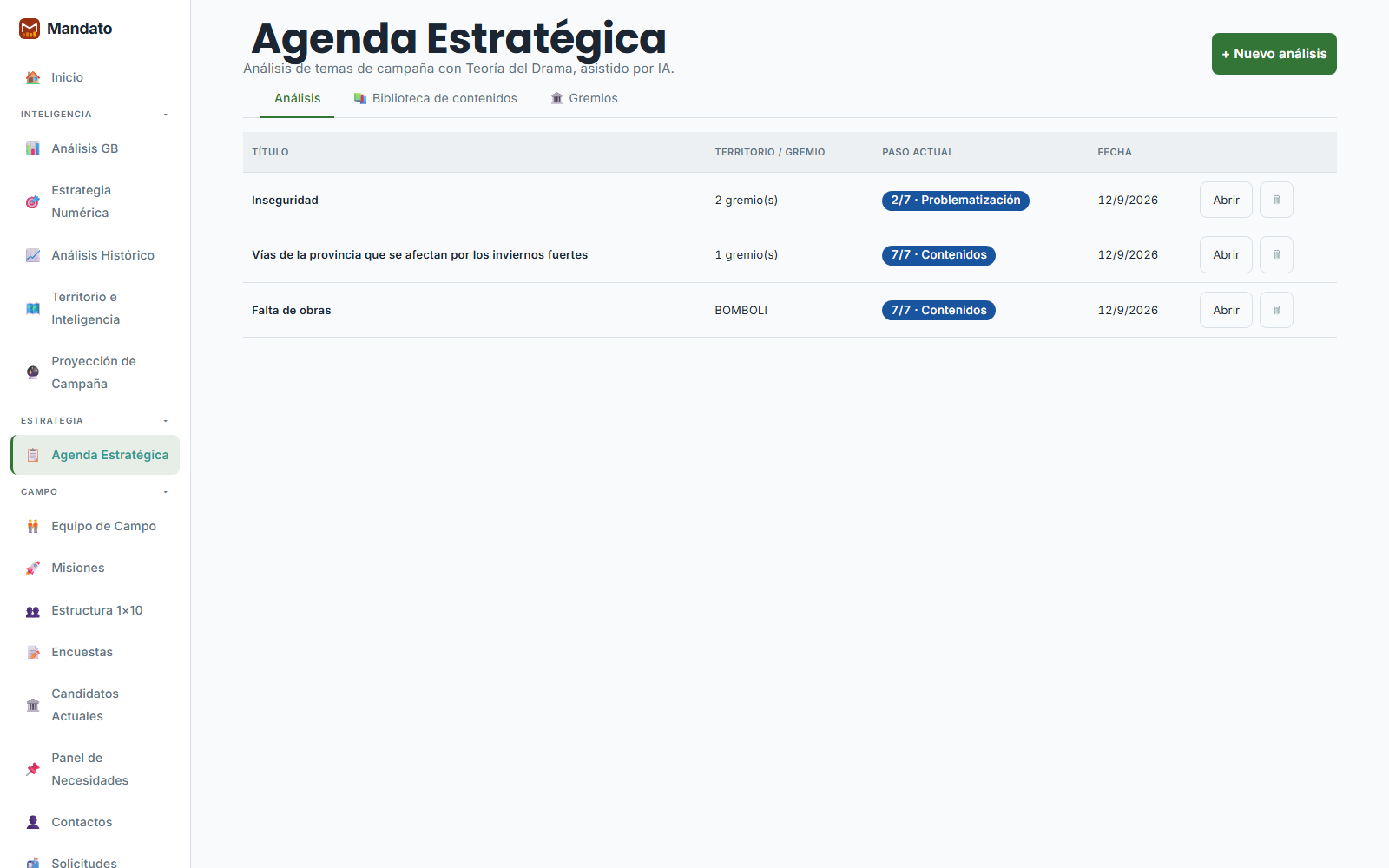Open Misiones menu item
Viewport: 1389px width, 868px height.
tap(95, 569)
